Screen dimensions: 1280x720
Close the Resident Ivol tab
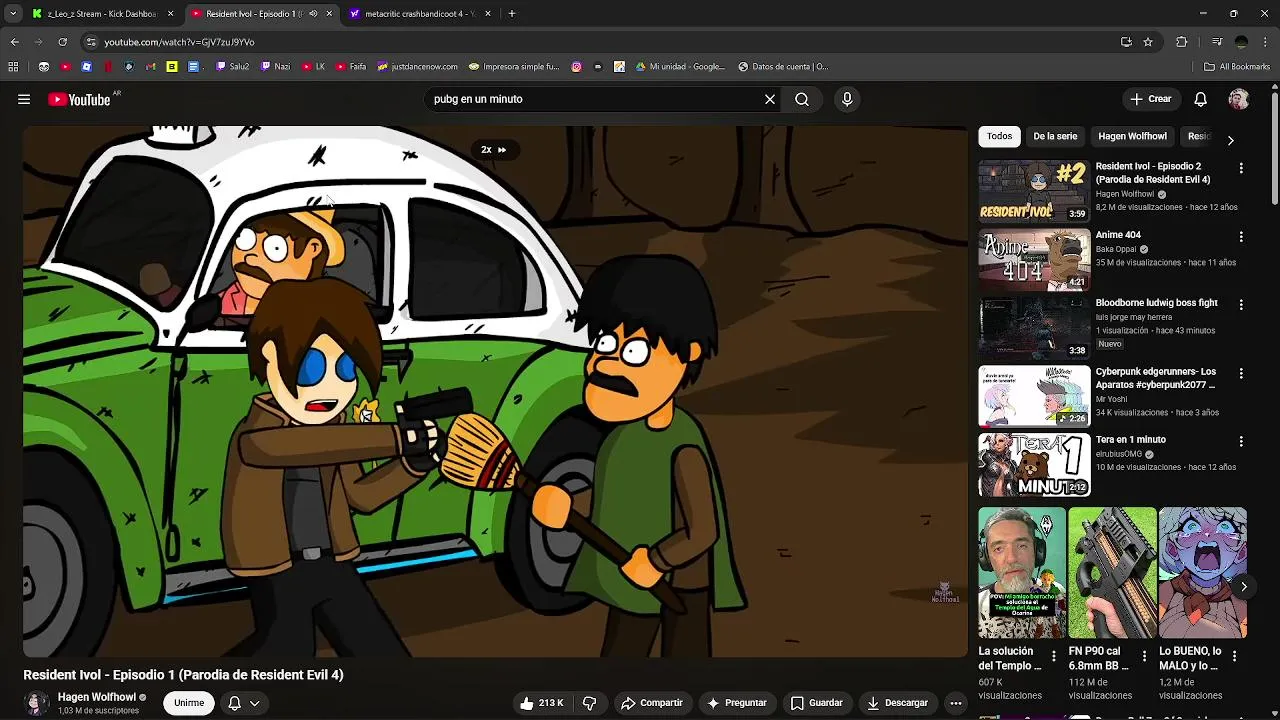click(x=329, y=14)
